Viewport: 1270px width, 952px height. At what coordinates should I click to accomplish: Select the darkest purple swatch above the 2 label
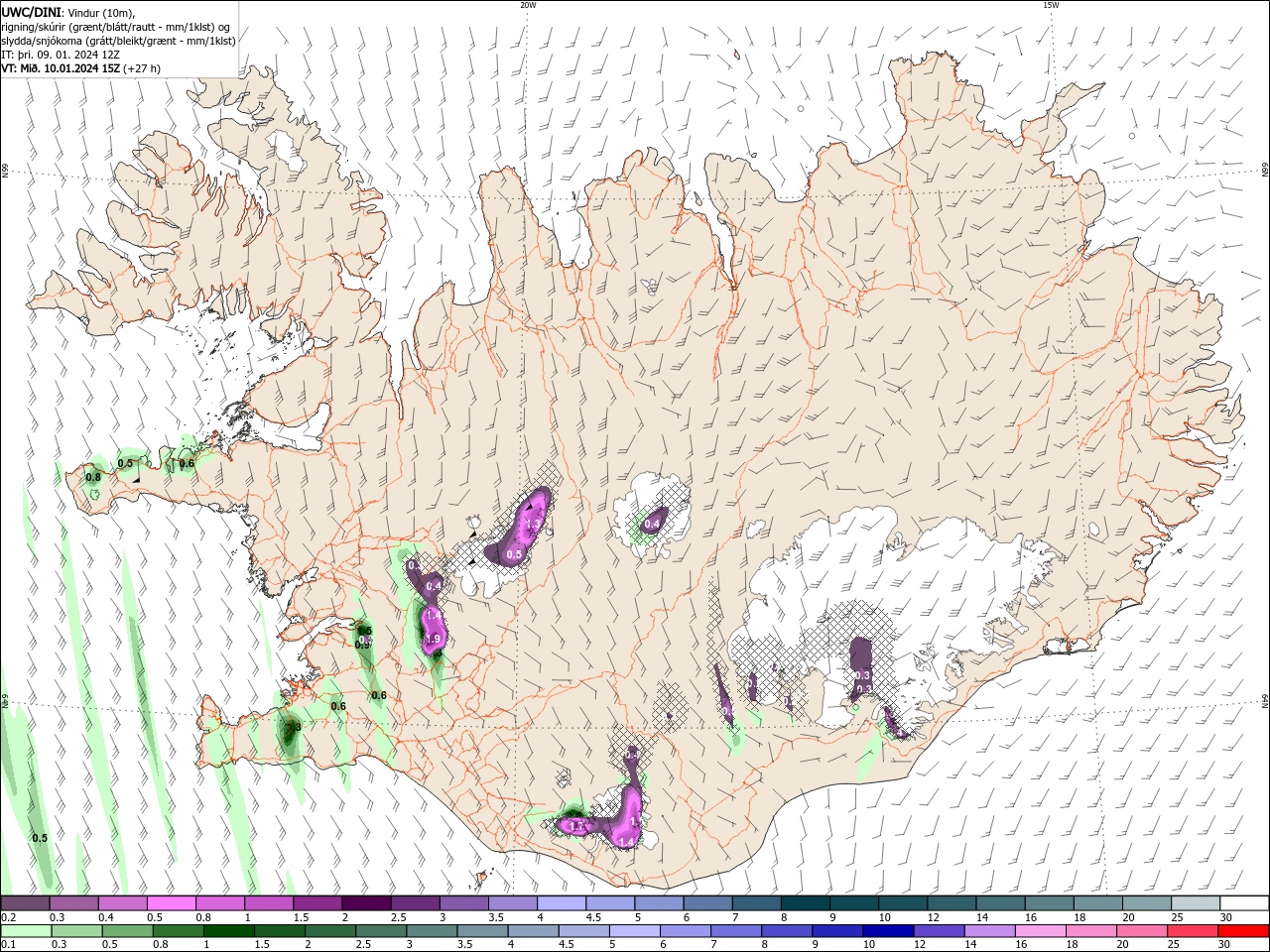pyautogui.click(x=366, y=903)
